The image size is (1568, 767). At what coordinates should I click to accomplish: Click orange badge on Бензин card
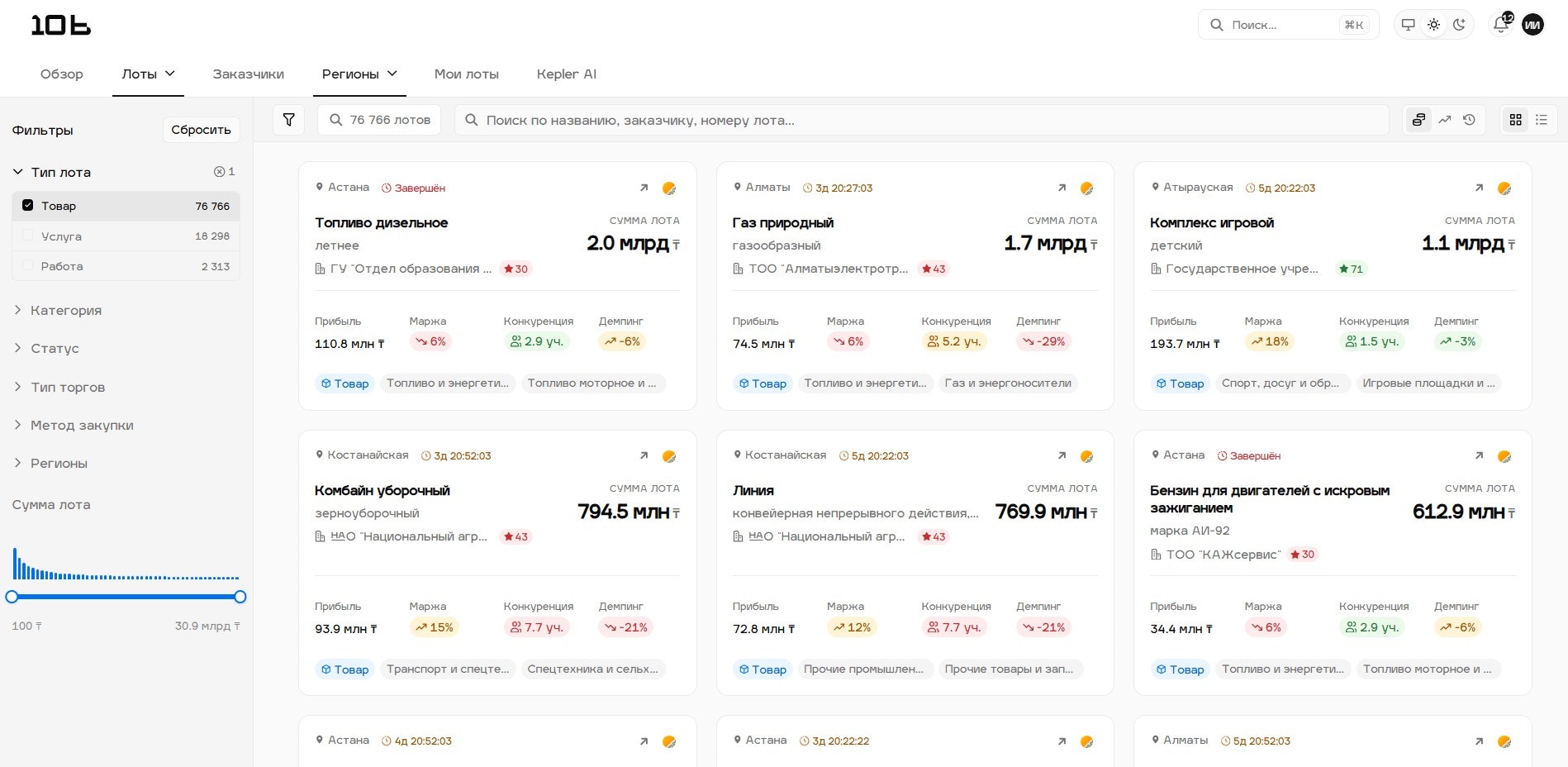point(1504,456)
